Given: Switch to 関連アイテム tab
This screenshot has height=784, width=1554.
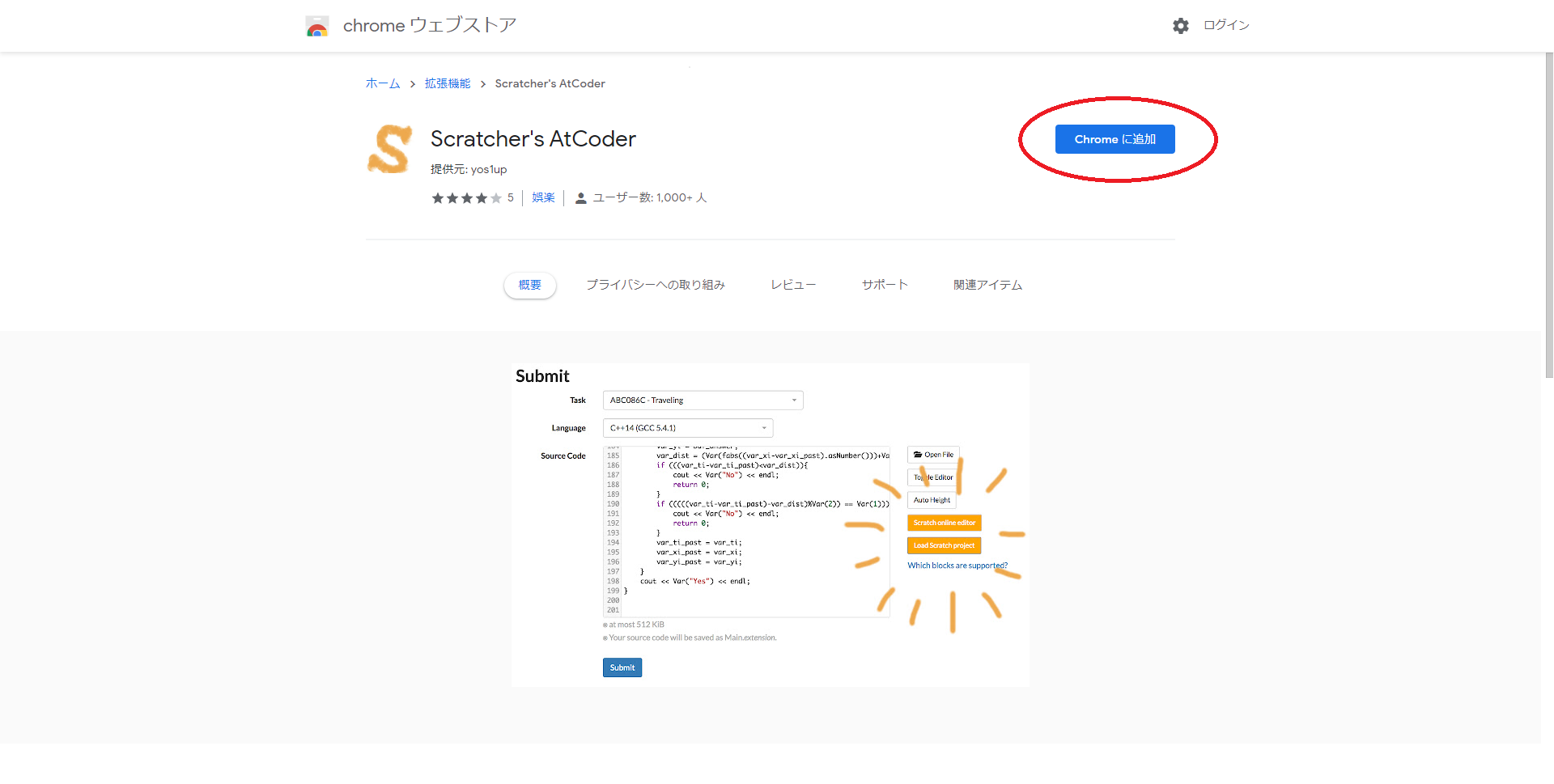Looking at the screenshot, I should coord(987,285).
